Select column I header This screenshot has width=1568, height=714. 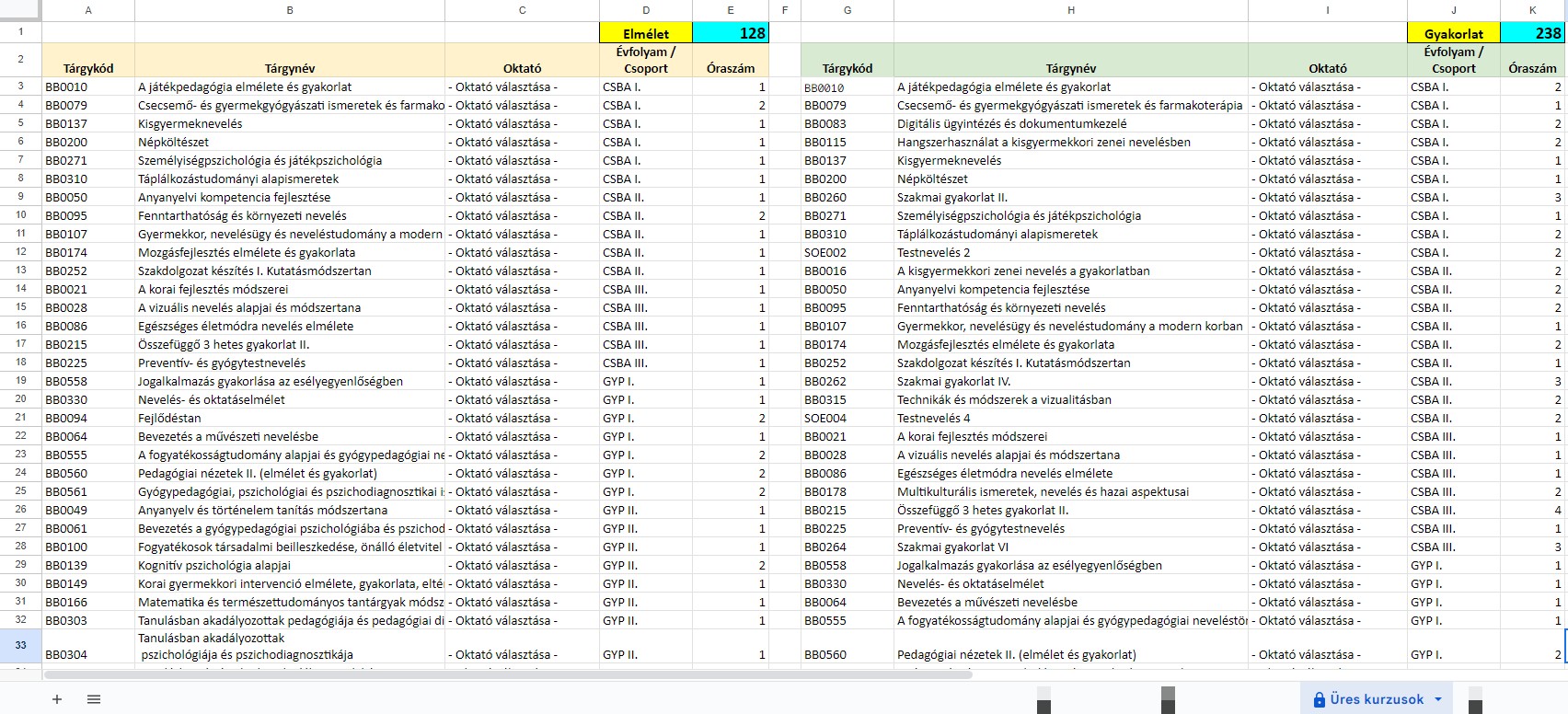point(1328,10)
